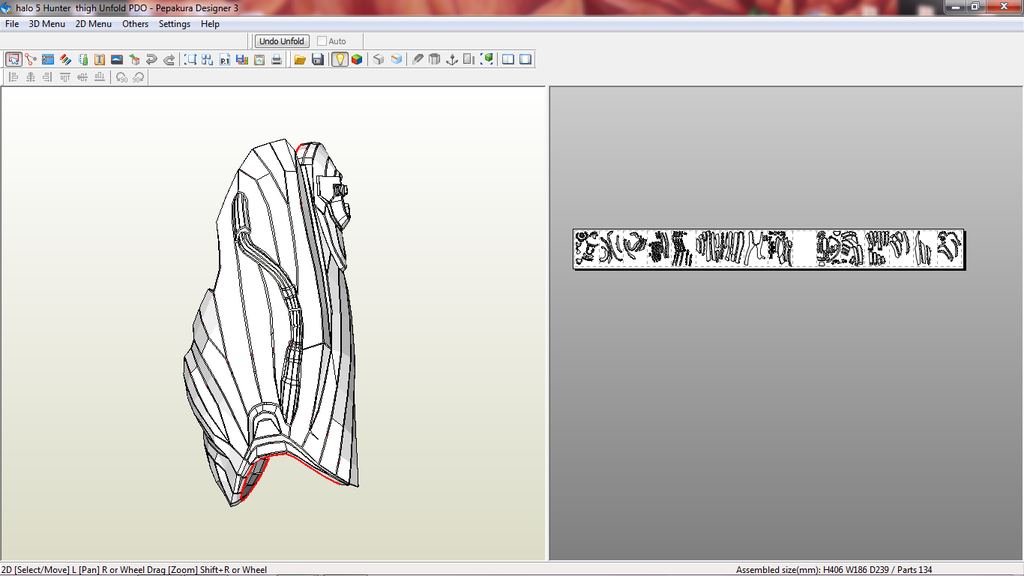Open the 3D Menu
The image size is (1024, 576).
click(47, 24)
